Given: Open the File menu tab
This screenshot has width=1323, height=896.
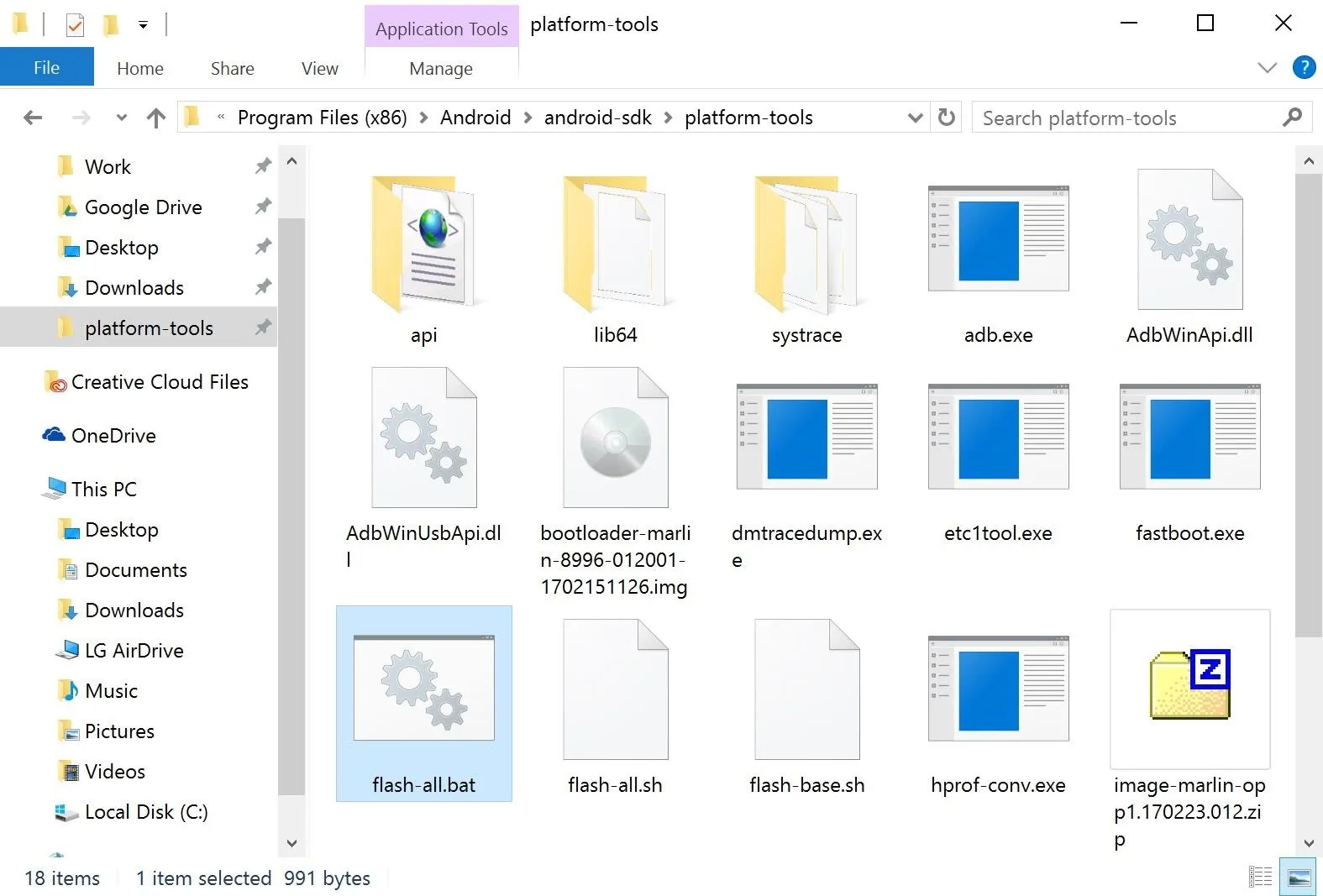Looking at the screenshot, I should pos(47,67).
